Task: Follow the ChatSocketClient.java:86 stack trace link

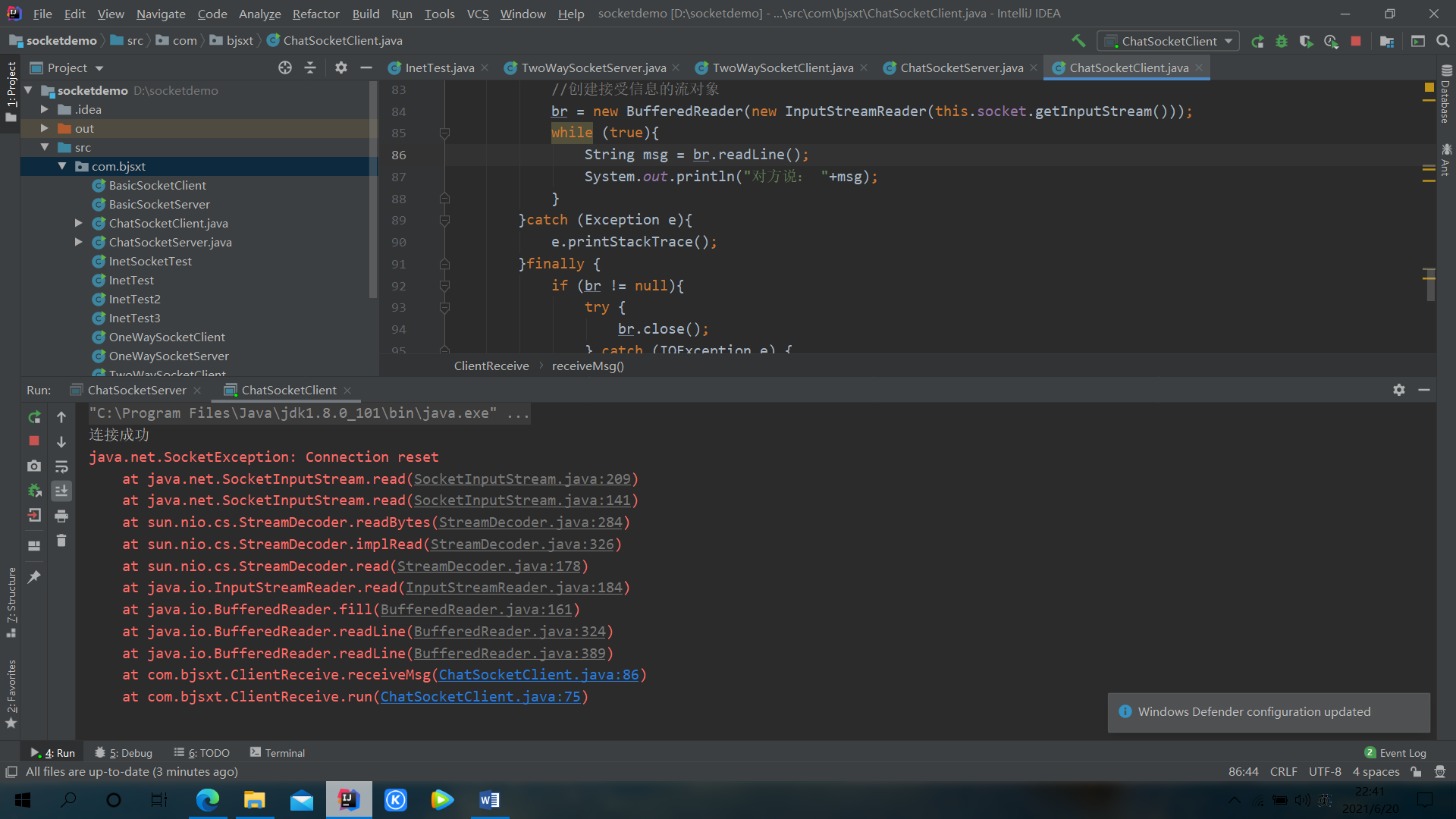Action: click(538, 675)
